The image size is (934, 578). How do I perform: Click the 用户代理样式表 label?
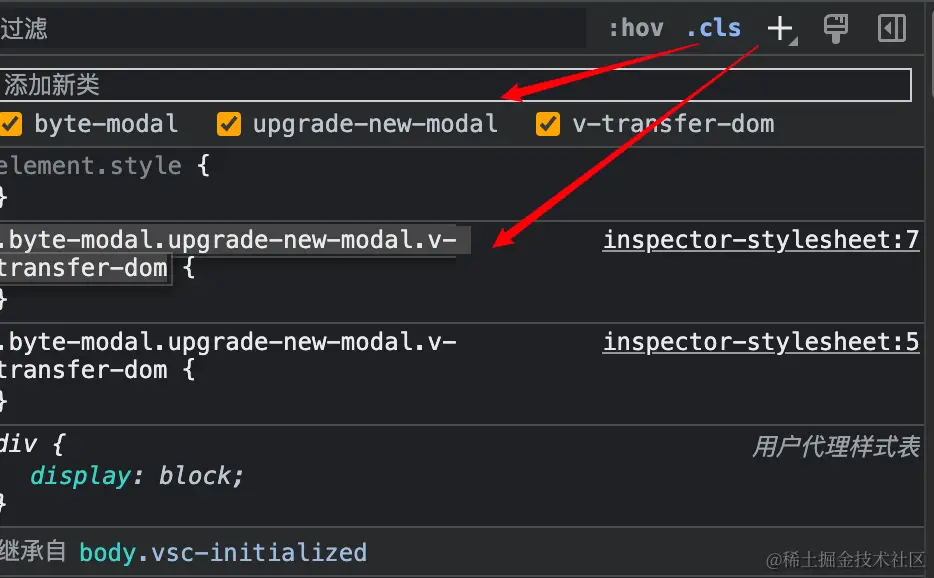(x=836, y=446)
